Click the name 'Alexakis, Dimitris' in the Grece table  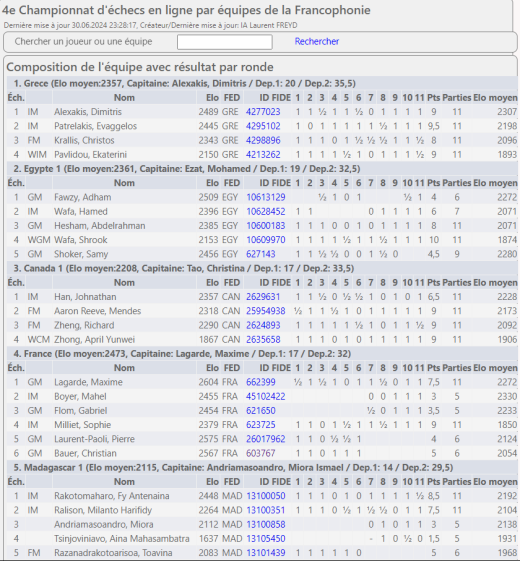88,112
